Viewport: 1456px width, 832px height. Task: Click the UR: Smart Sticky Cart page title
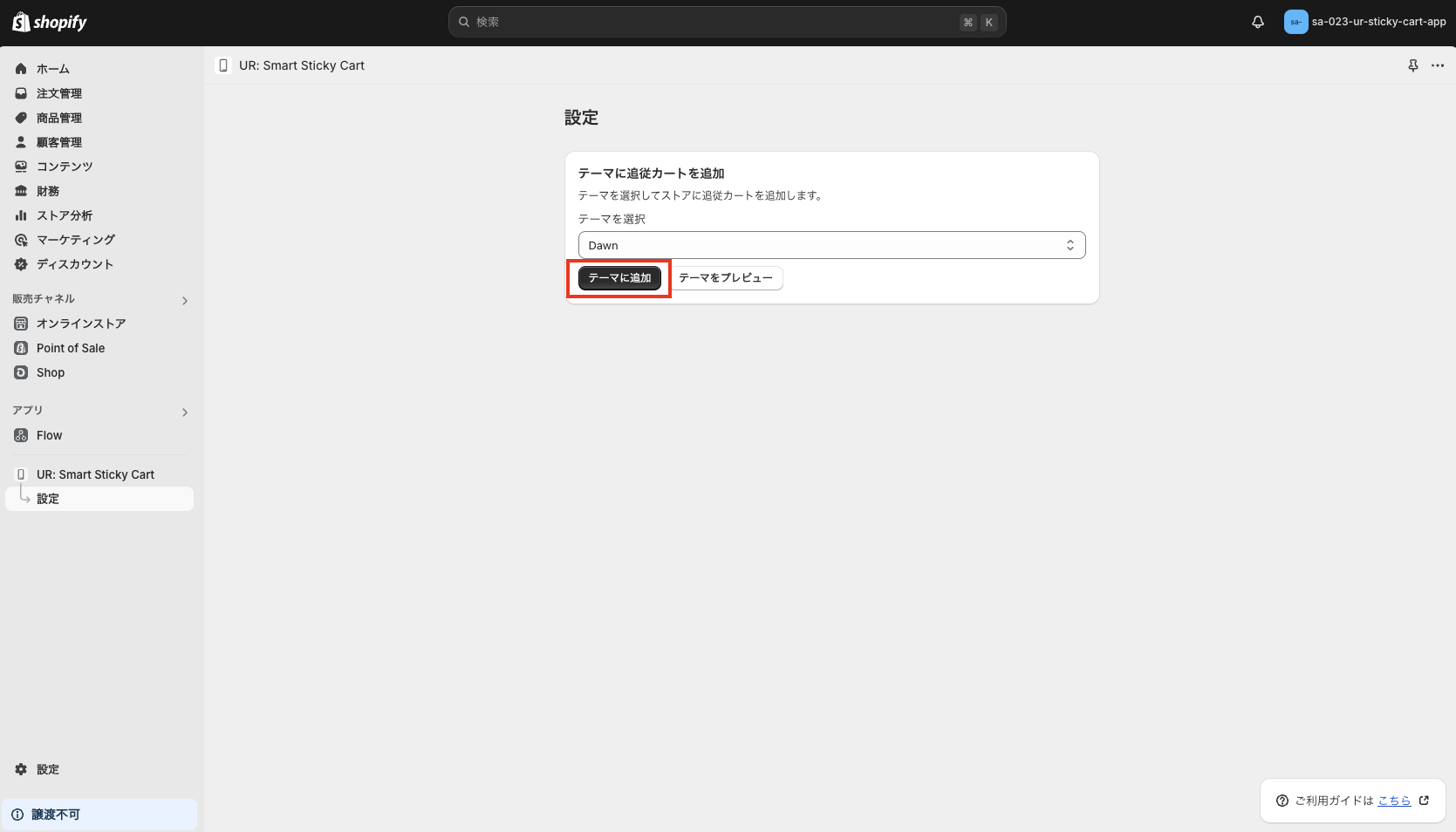click(x=302, y=65)
